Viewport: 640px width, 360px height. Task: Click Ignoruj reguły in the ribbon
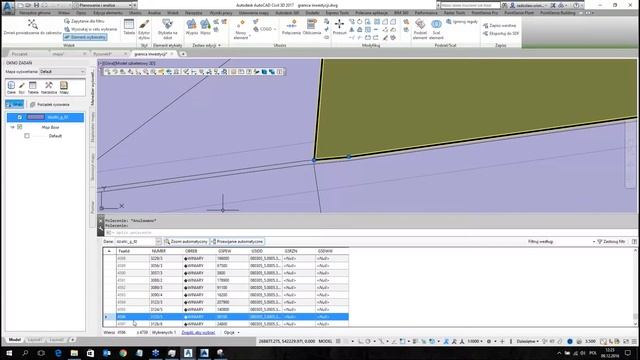[x=462, y=21]
